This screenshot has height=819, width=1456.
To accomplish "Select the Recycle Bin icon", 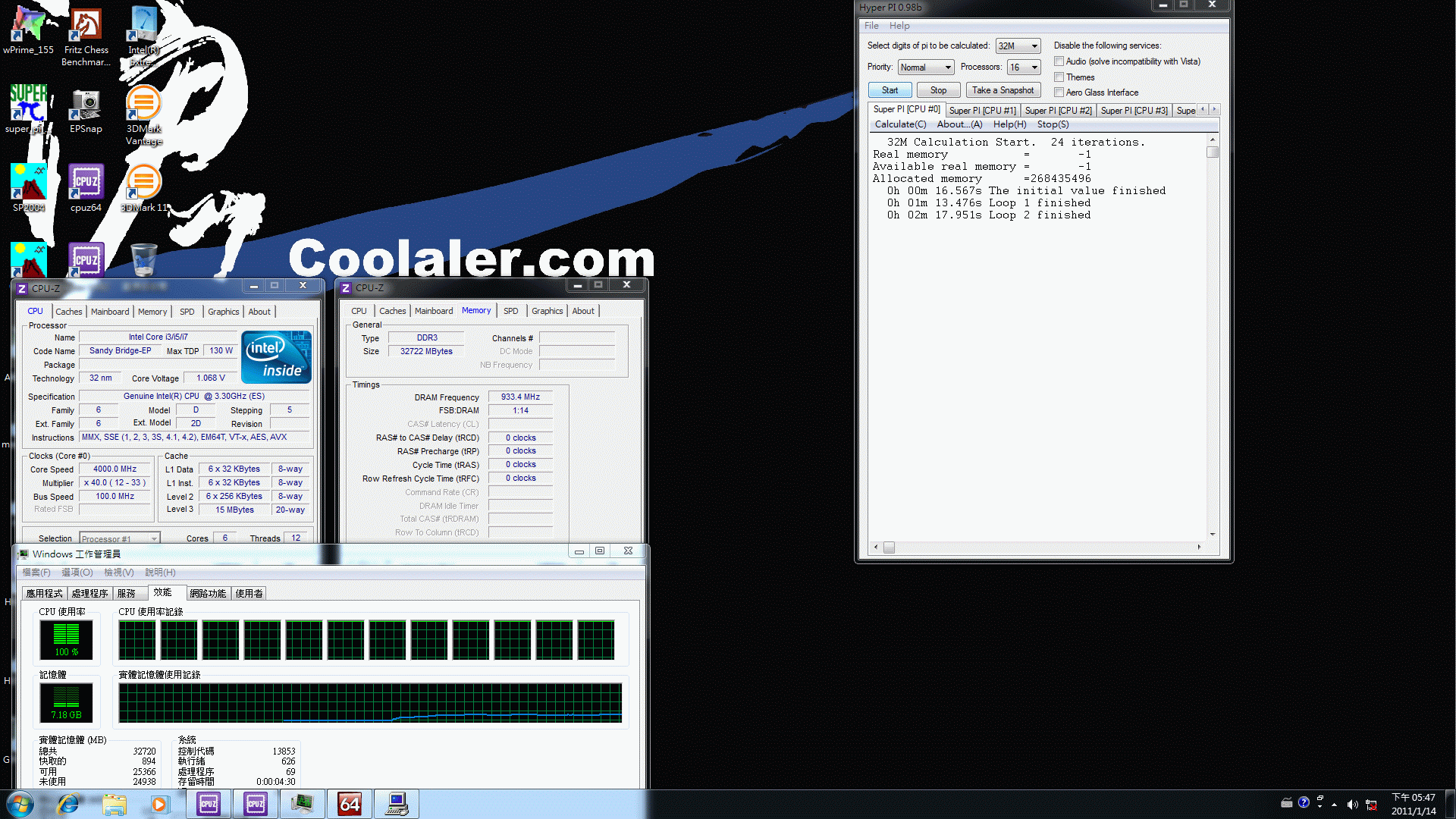I will tap(143, 259).
